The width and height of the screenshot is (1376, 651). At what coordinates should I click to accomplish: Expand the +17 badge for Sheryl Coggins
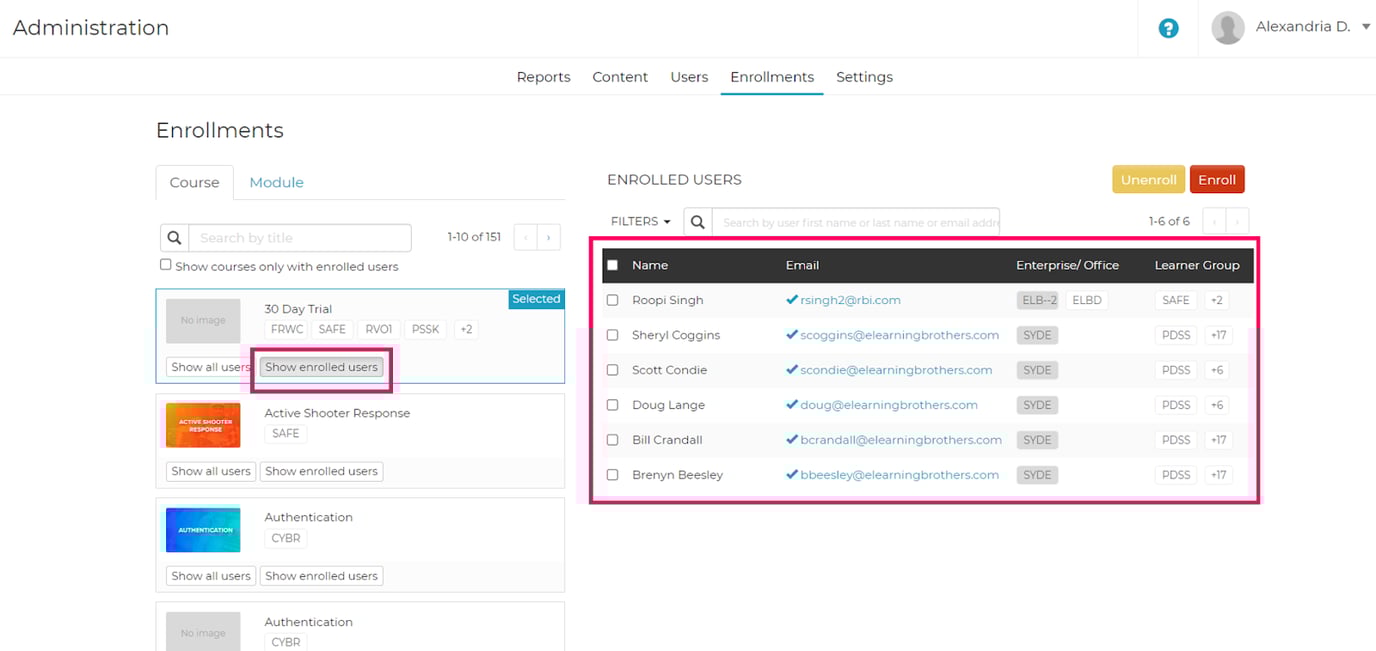point(1218,335)
